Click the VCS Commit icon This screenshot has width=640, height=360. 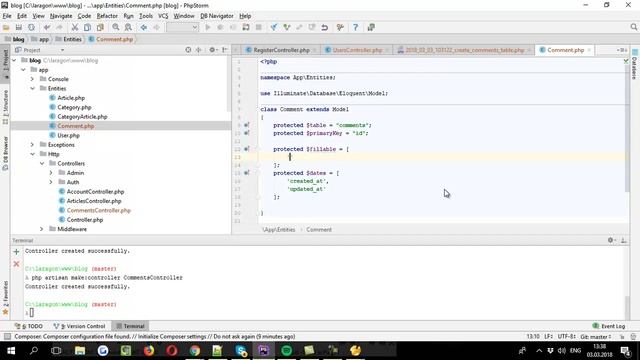(287, 27)
